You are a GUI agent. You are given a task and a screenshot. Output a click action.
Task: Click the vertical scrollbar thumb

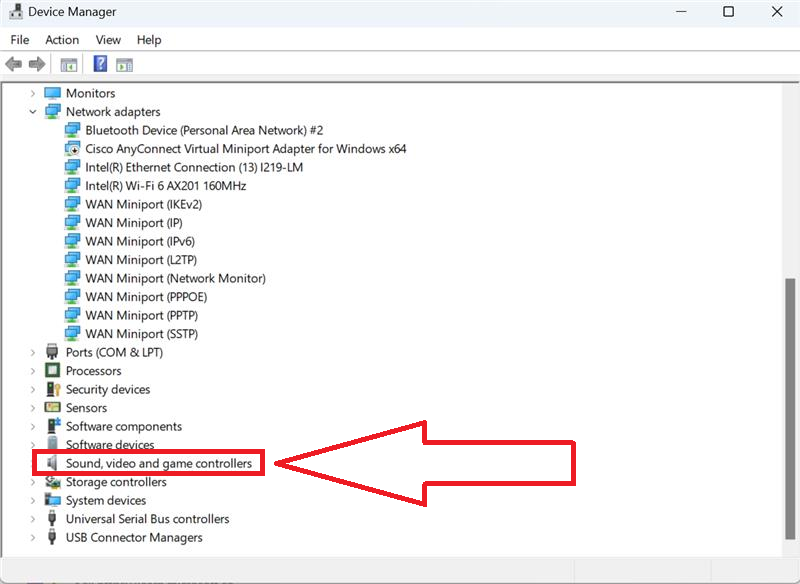tap(790, 408)
